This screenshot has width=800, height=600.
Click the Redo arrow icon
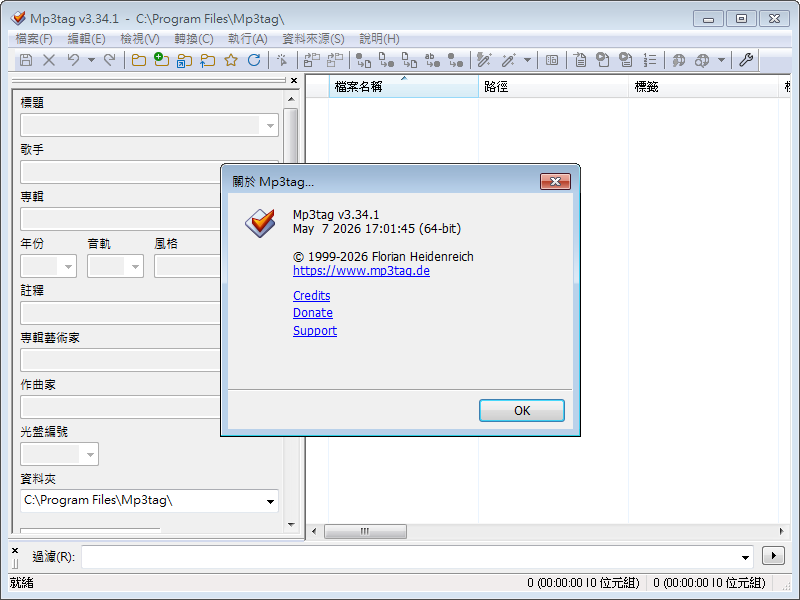point(109,60)
